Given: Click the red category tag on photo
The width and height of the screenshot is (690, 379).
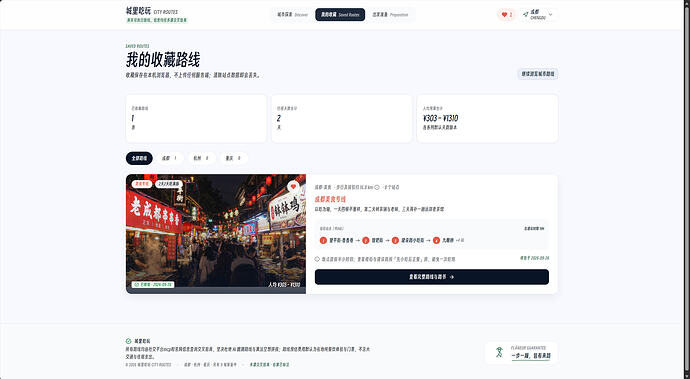Looking at the screenshot, I should tap(142, 184).
